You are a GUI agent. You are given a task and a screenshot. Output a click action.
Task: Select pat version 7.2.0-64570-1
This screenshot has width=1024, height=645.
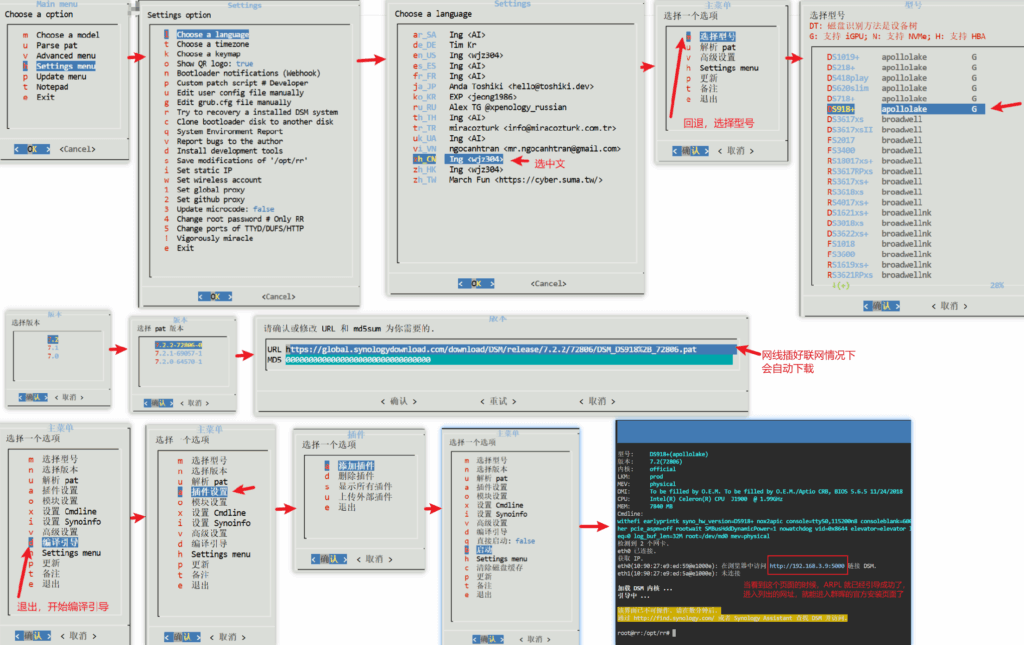(x=178, y=362)
